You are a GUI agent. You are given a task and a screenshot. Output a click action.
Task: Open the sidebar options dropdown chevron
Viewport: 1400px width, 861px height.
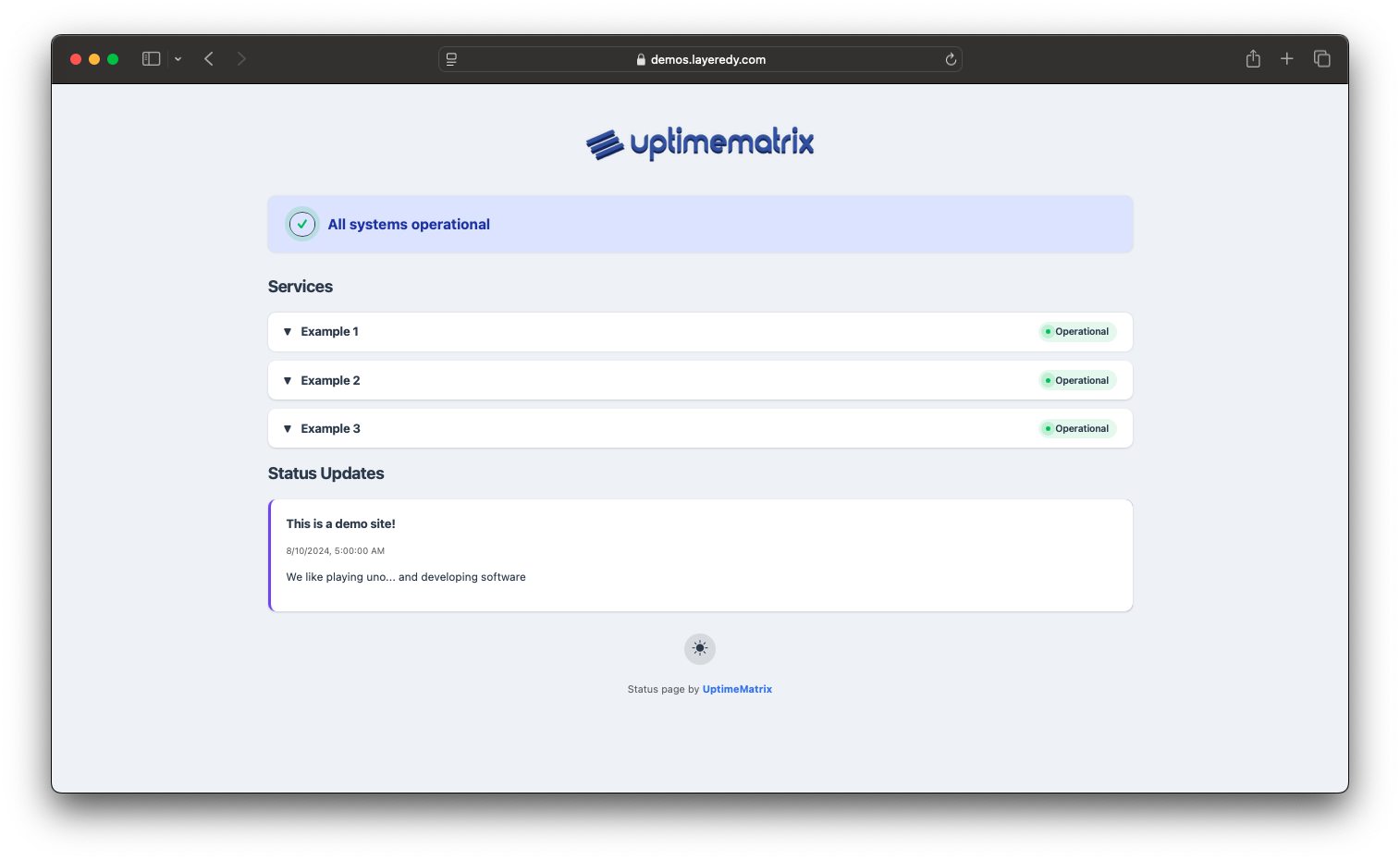[178, 59]
